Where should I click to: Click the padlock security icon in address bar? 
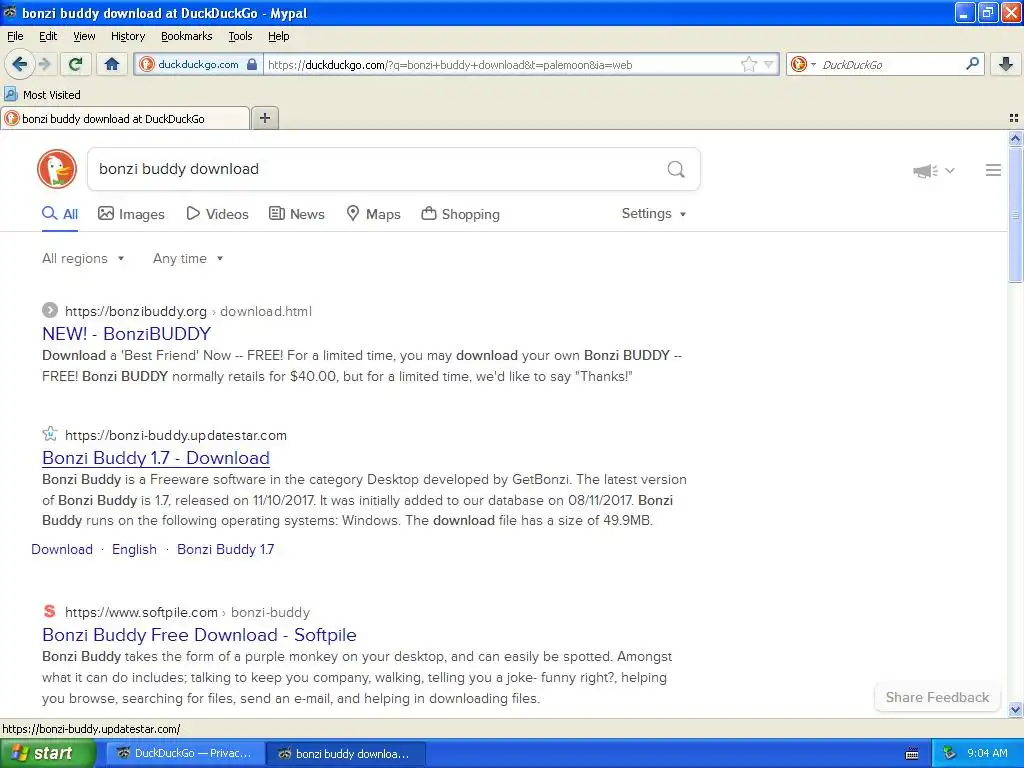click(x=252, y=64)
